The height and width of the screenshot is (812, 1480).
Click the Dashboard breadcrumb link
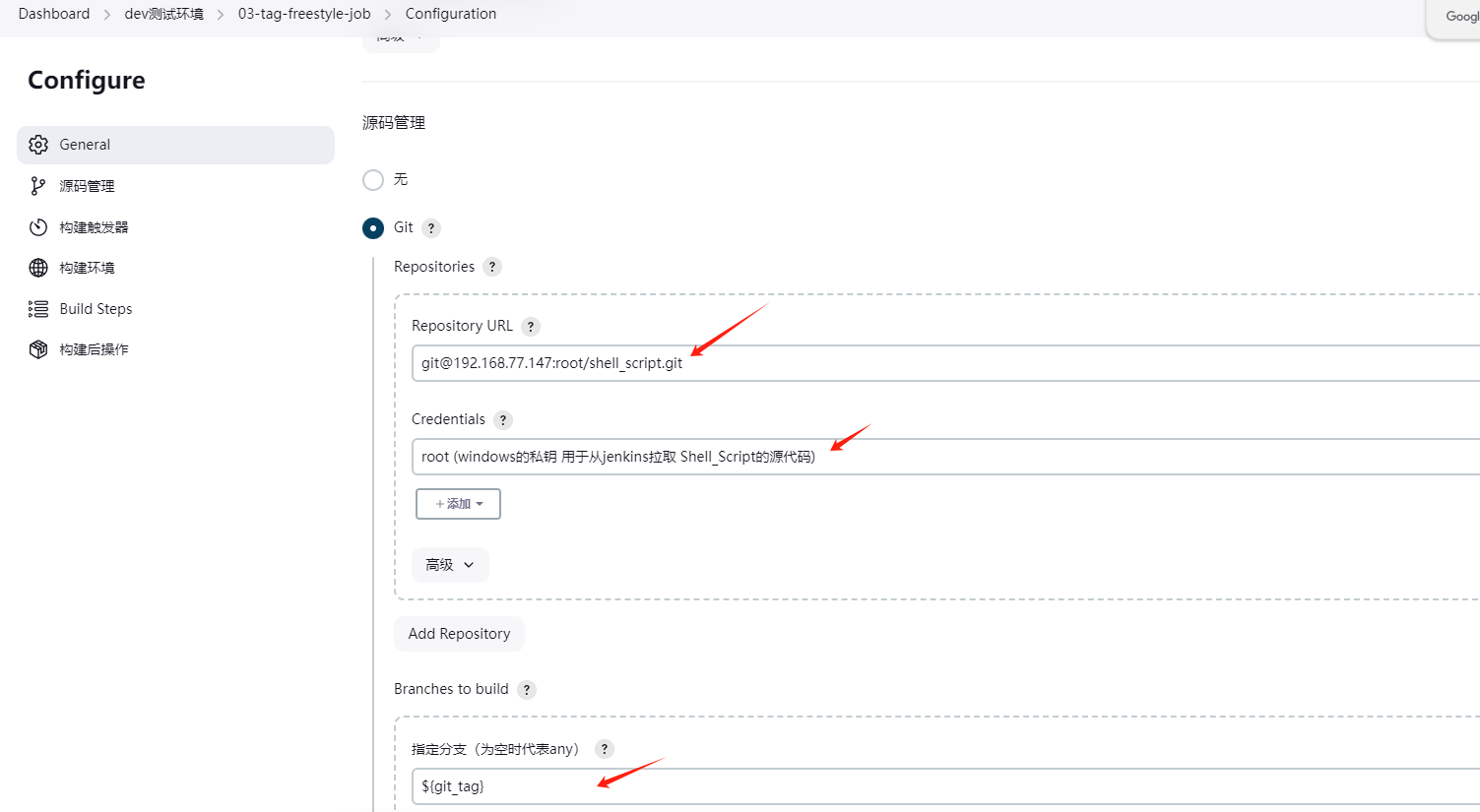pos(54,14)
